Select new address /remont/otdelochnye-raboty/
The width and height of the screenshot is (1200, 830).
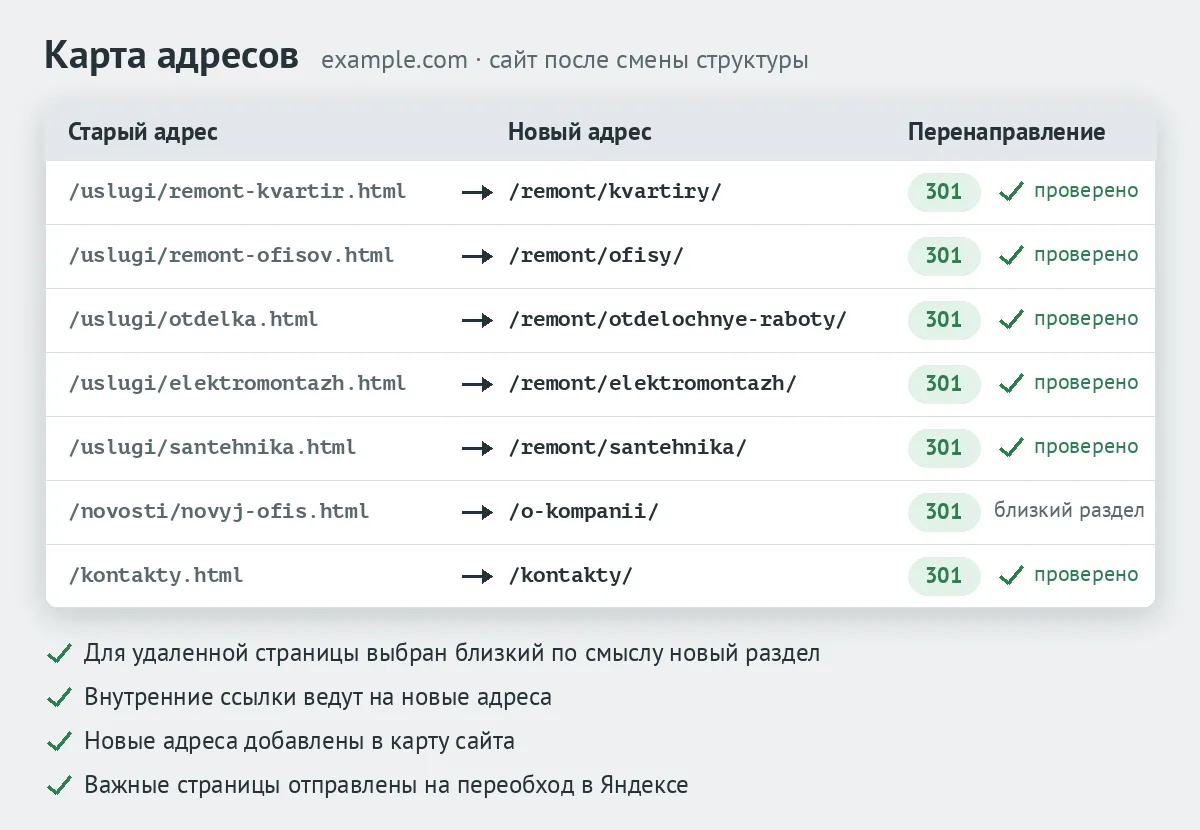(678, 320)
